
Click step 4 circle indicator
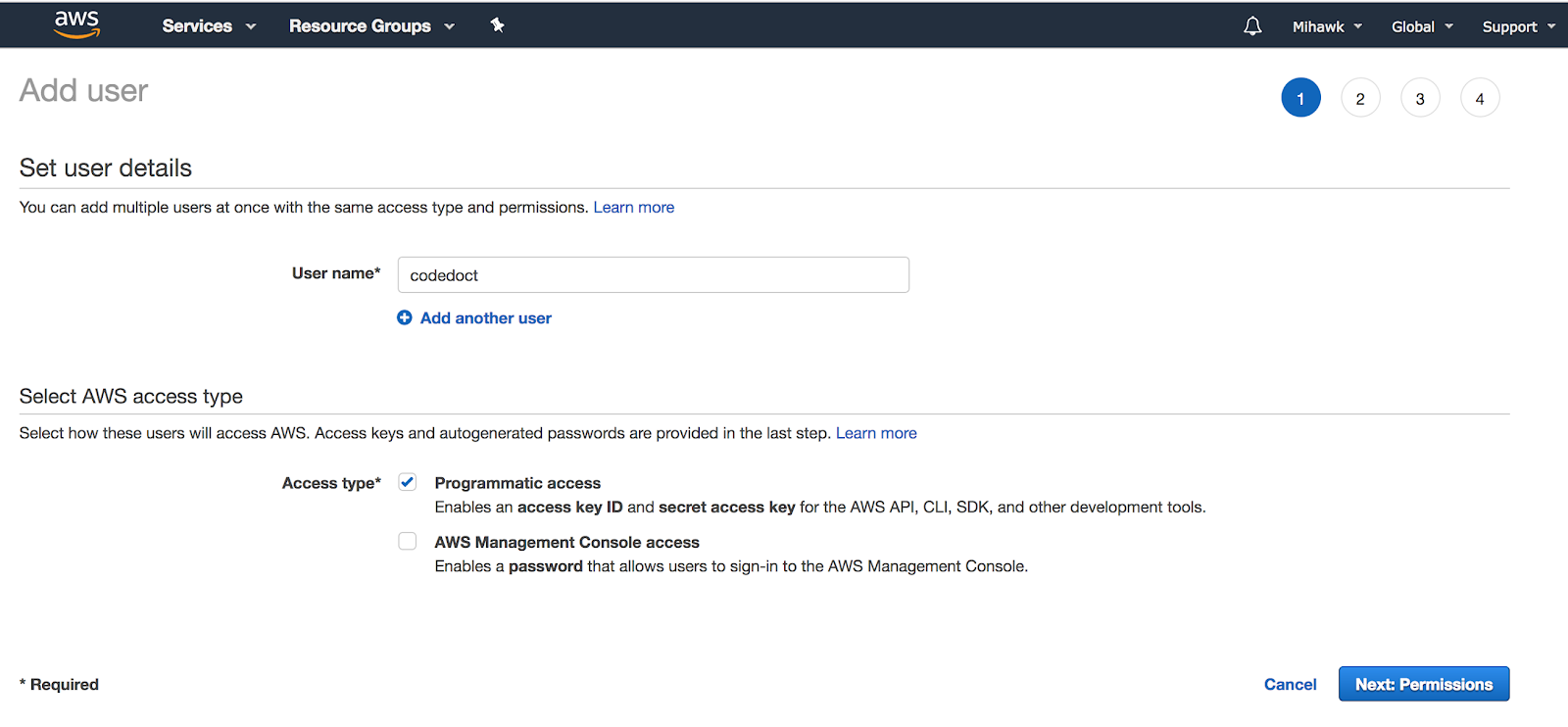pyautogui.click(x=1480, y=98)
